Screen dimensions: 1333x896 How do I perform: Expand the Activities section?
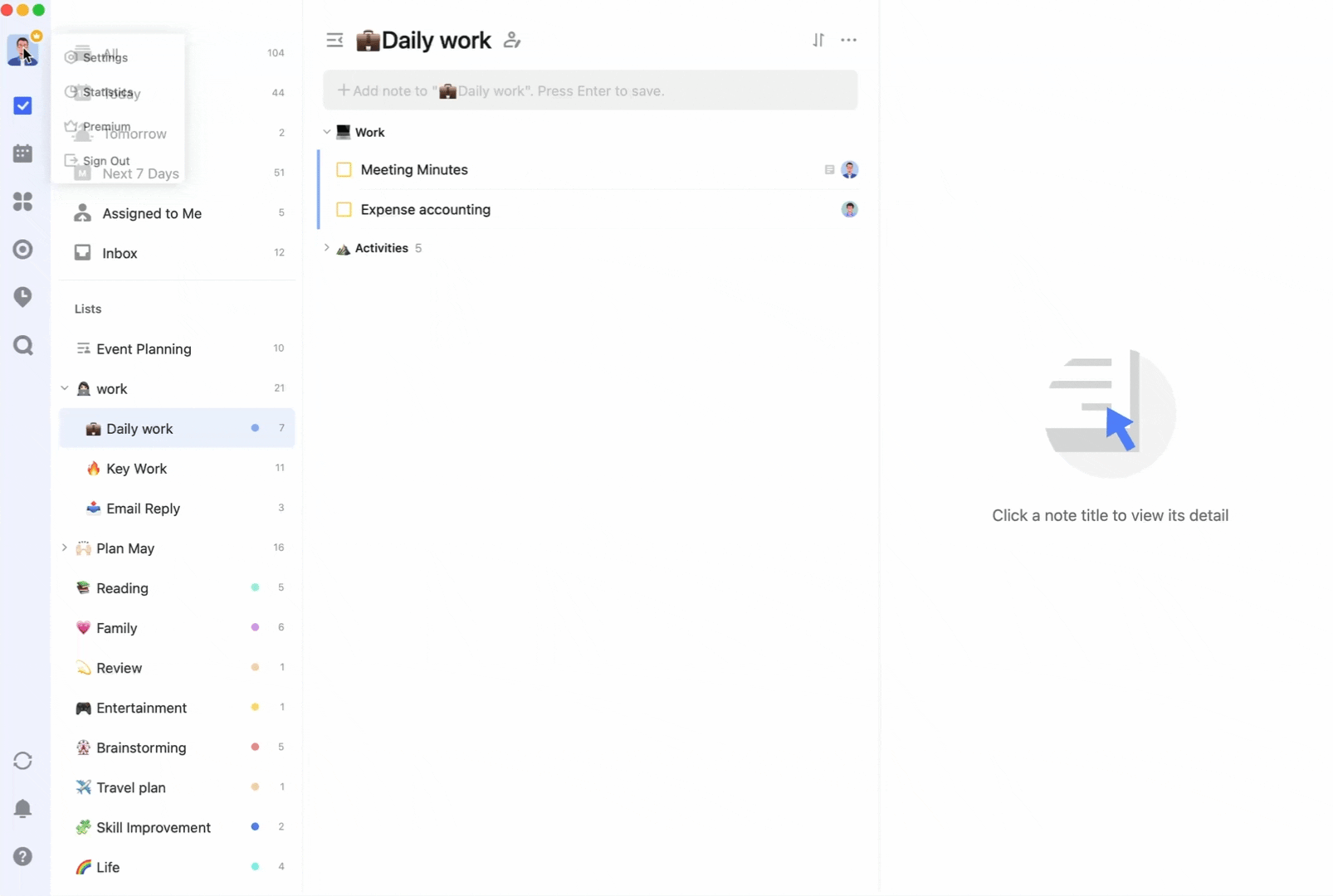click(x=325, y=248)
